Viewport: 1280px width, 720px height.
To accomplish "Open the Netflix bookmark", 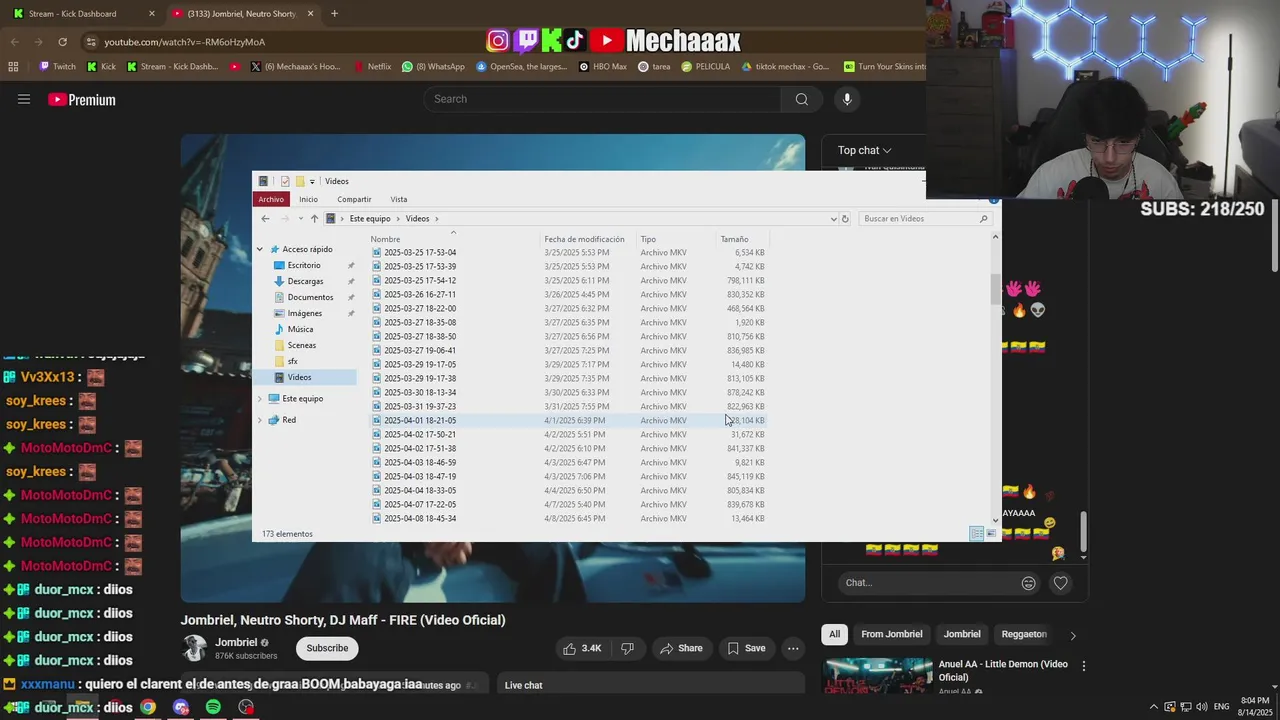I will [372, 67].
